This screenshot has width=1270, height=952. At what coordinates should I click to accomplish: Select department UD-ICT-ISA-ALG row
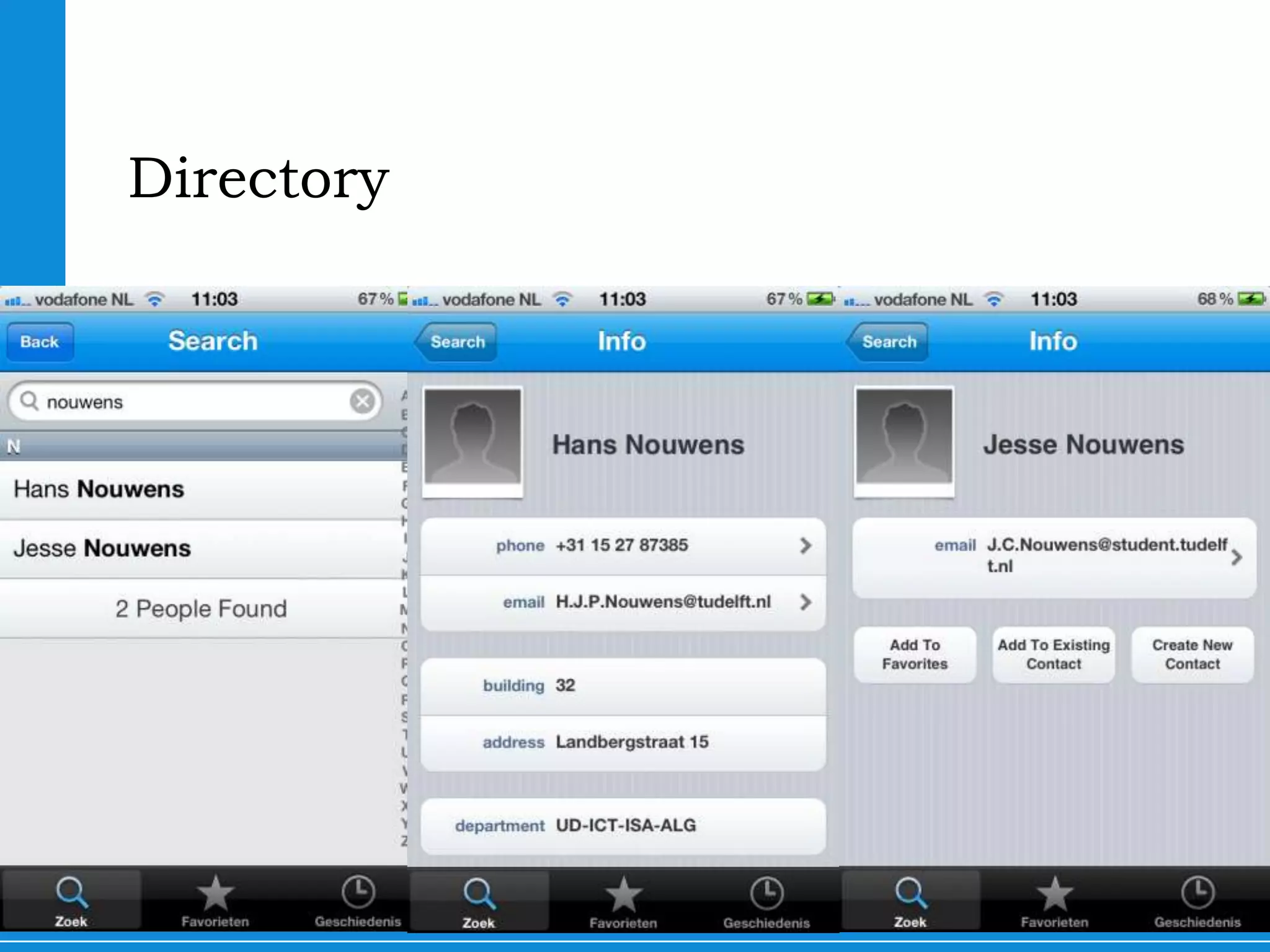click(x=623, y=826)
